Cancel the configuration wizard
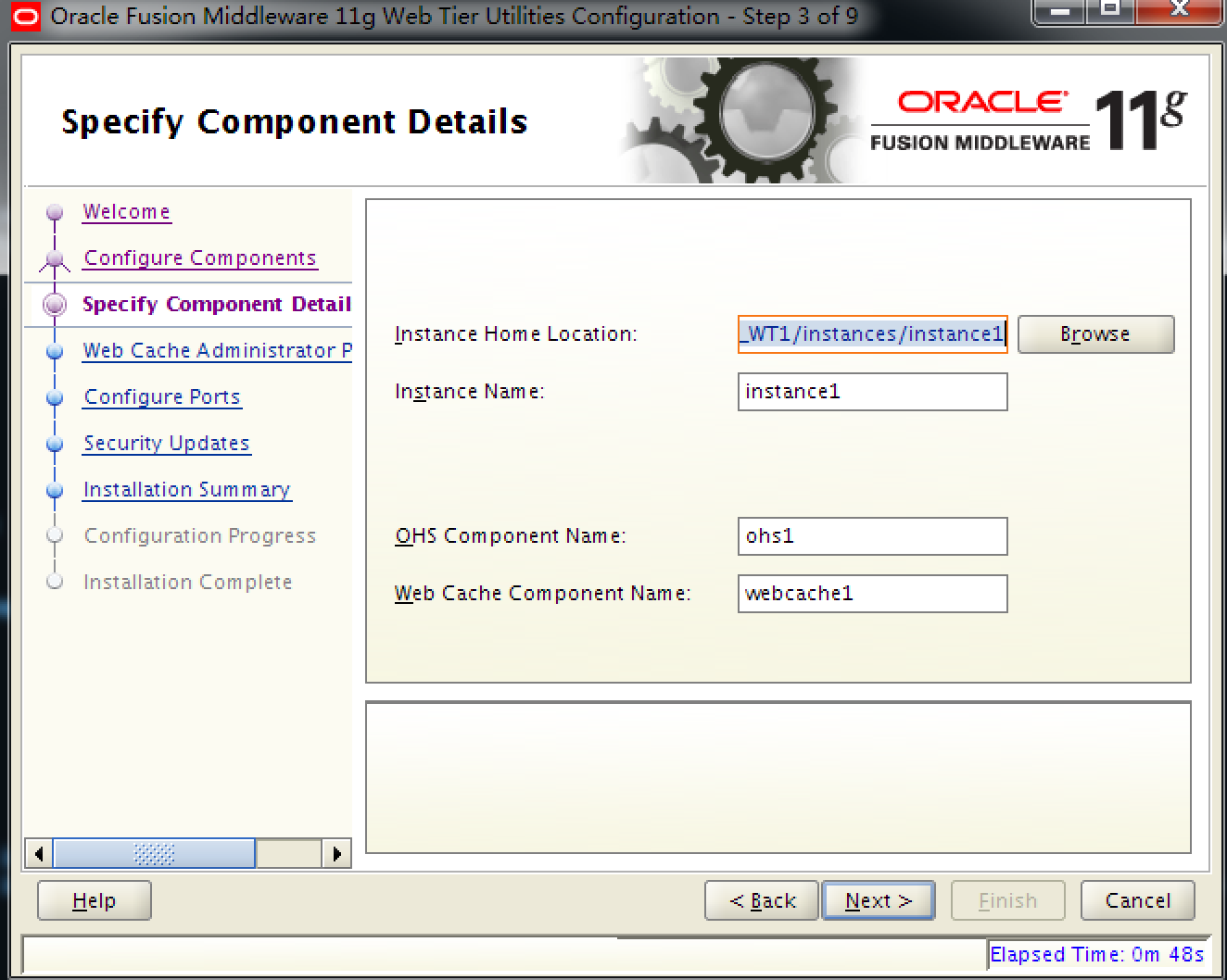Viewport: 1227px width, 980px height. [x=1138, y=900]
